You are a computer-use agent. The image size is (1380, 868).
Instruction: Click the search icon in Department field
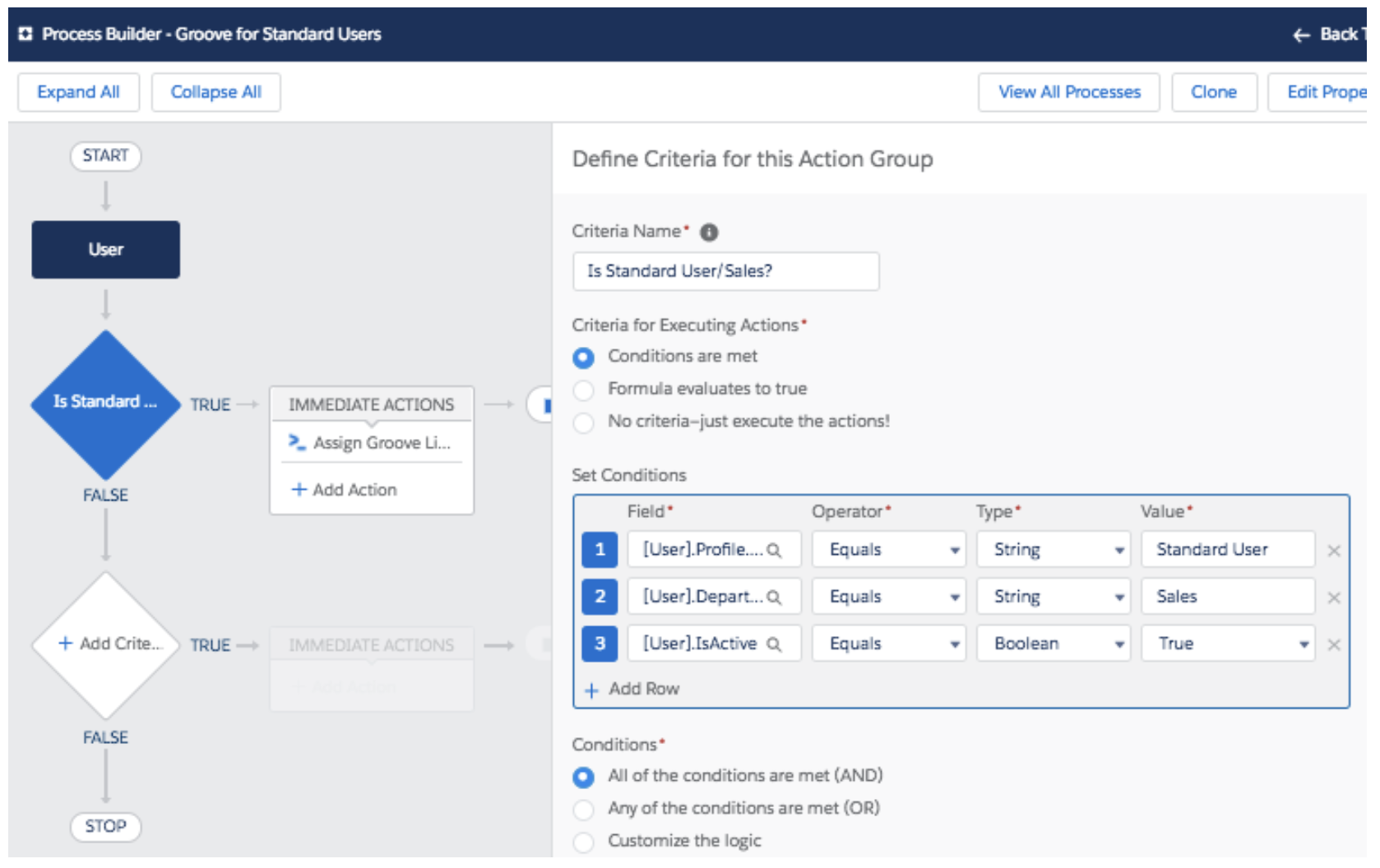point(774,597)
